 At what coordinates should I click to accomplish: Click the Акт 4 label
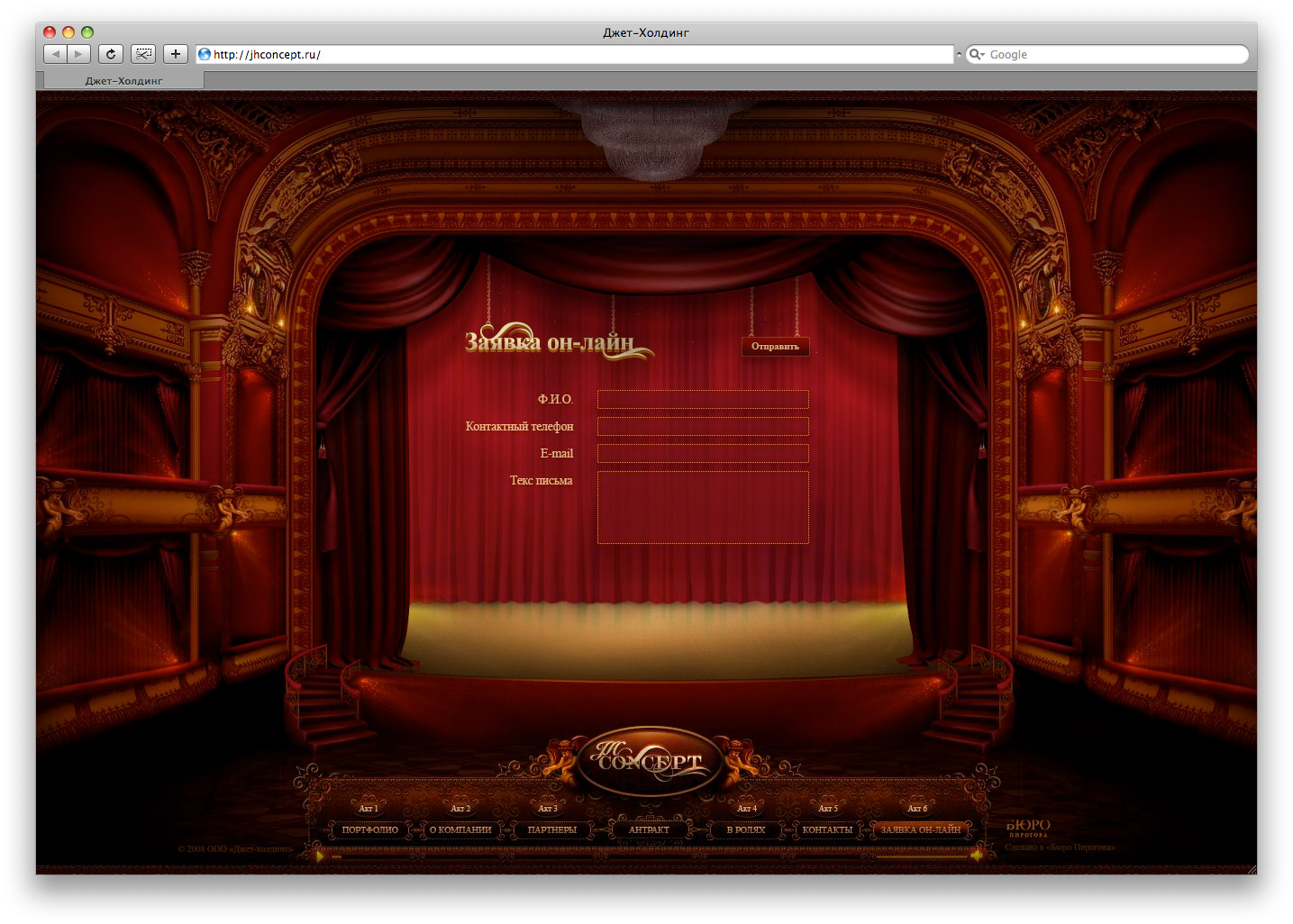747,808
